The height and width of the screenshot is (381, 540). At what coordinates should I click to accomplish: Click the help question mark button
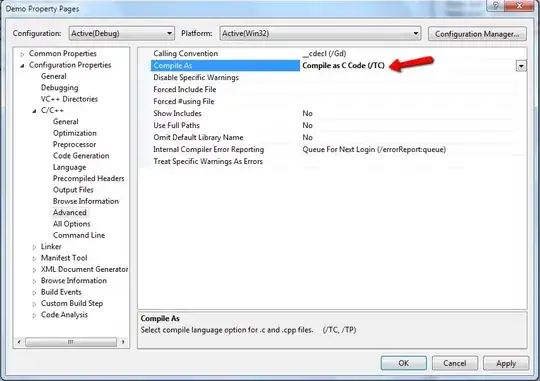tap(495, 6)
